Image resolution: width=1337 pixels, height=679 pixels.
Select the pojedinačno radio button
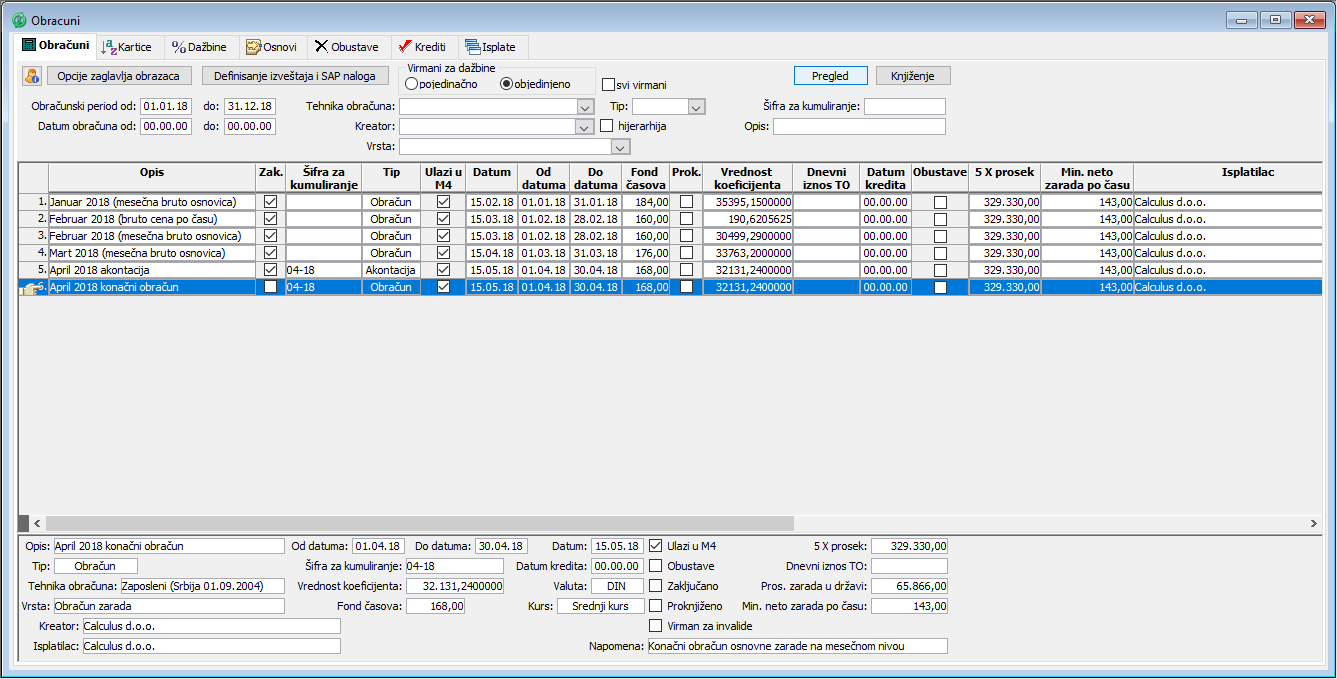tap(411, 84)
